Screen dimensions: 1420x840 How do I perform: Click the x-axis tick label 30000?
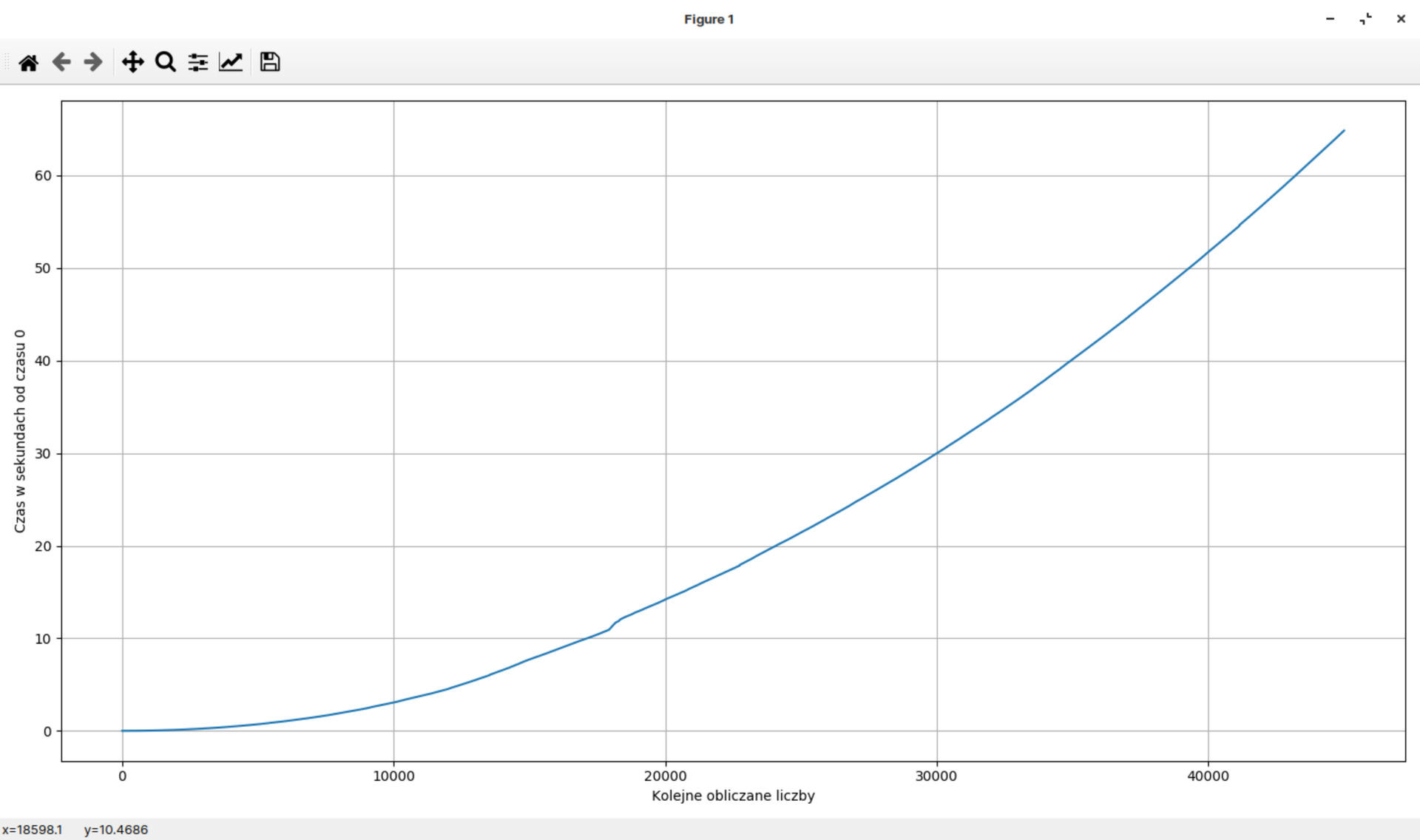[x=936, y=776]
